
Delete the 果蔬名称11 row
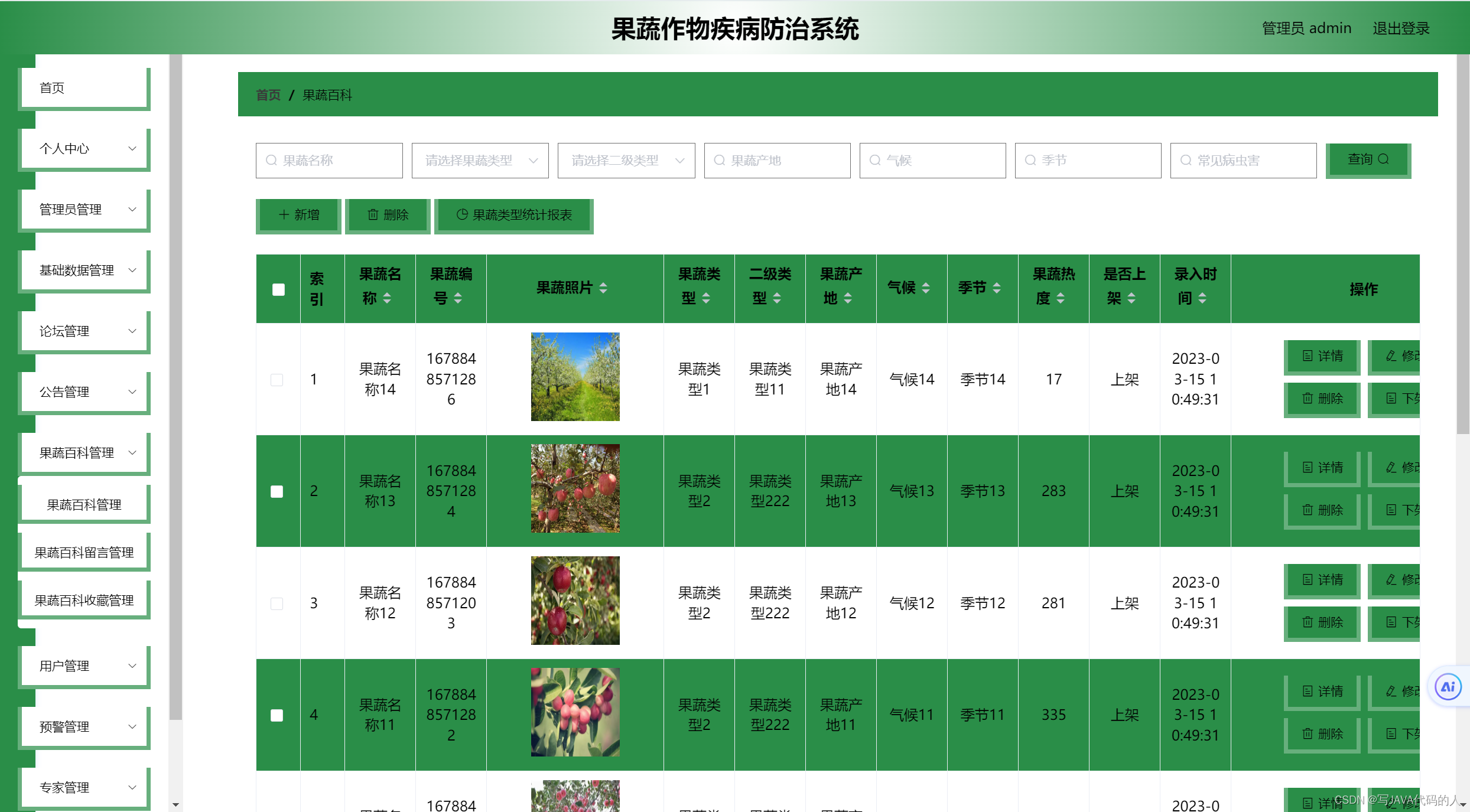pyautogui.click(x=1322, y=735)
